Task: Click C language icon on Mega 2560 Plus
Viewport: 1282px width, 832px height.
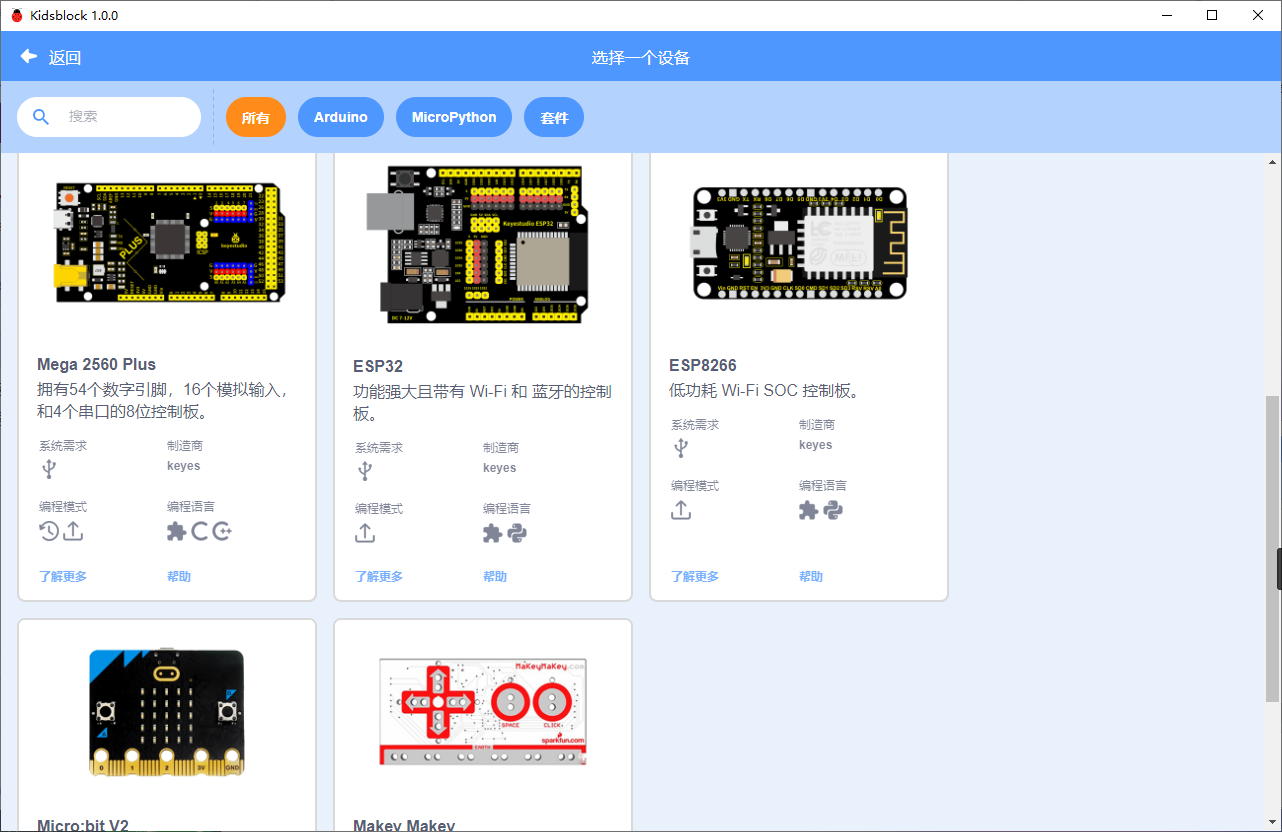Action: pos(200,531)
